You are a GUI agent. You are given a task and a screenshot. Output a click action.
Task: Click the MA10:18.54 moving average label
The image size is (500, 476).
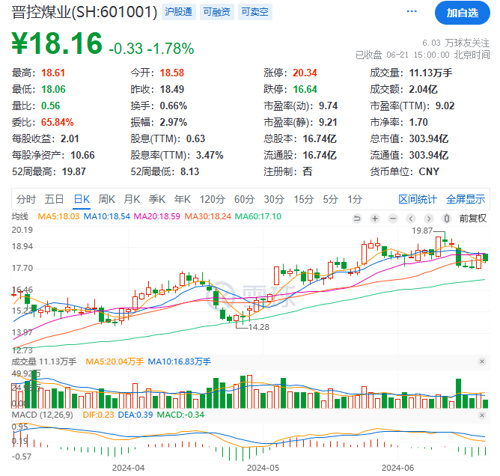pyautogui.click(x=107, y=216)
